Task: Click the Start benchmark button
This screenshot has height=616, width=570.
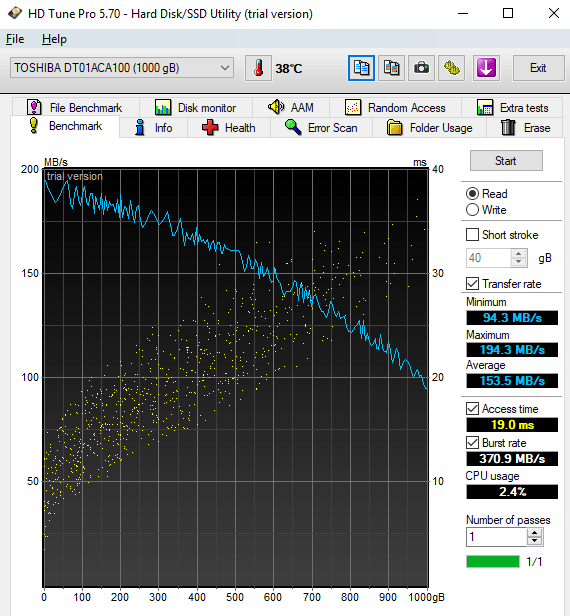Action: [506, 161]
